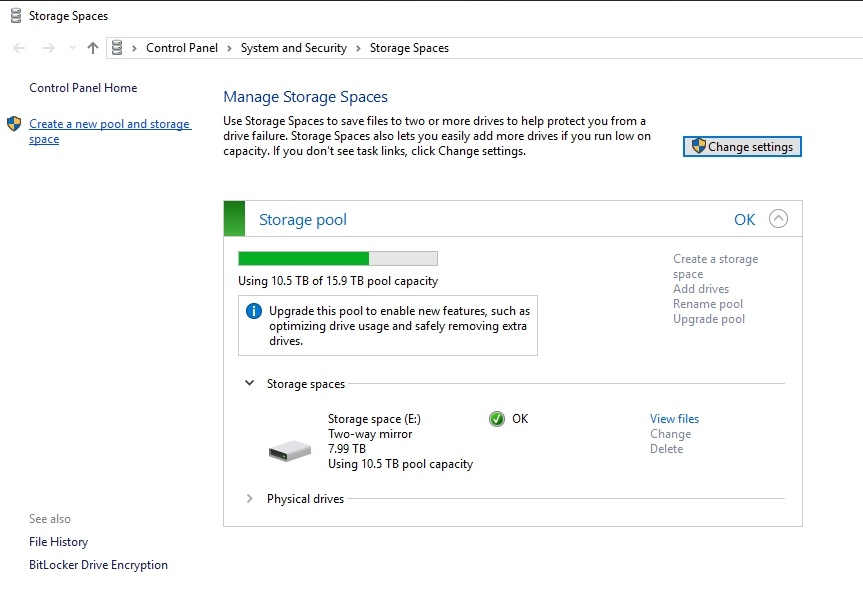
Task: Click the Two-way mirror text
Action: [370, 434]
